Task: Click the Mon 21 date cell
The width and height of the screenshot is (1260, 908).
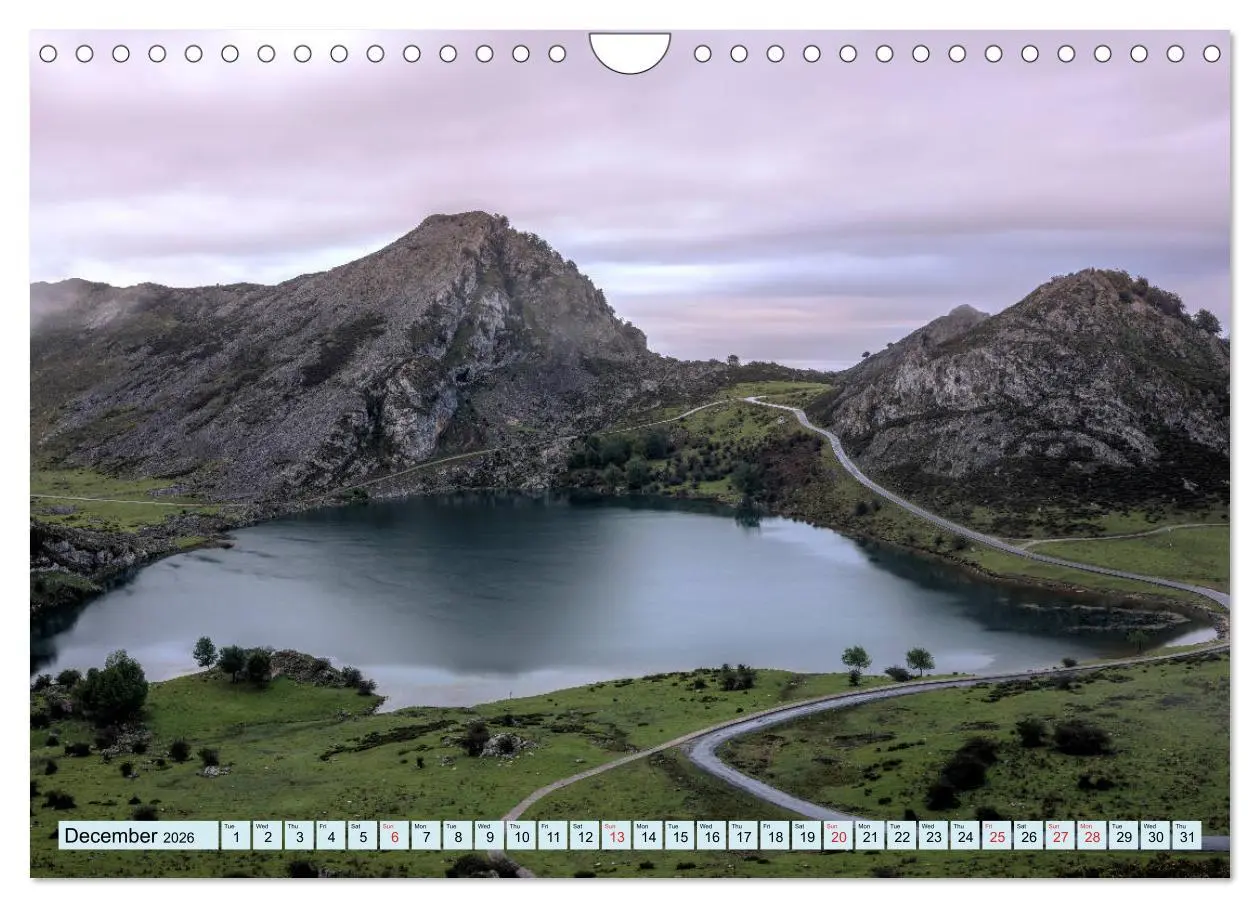Action: [x=870, y=836]
